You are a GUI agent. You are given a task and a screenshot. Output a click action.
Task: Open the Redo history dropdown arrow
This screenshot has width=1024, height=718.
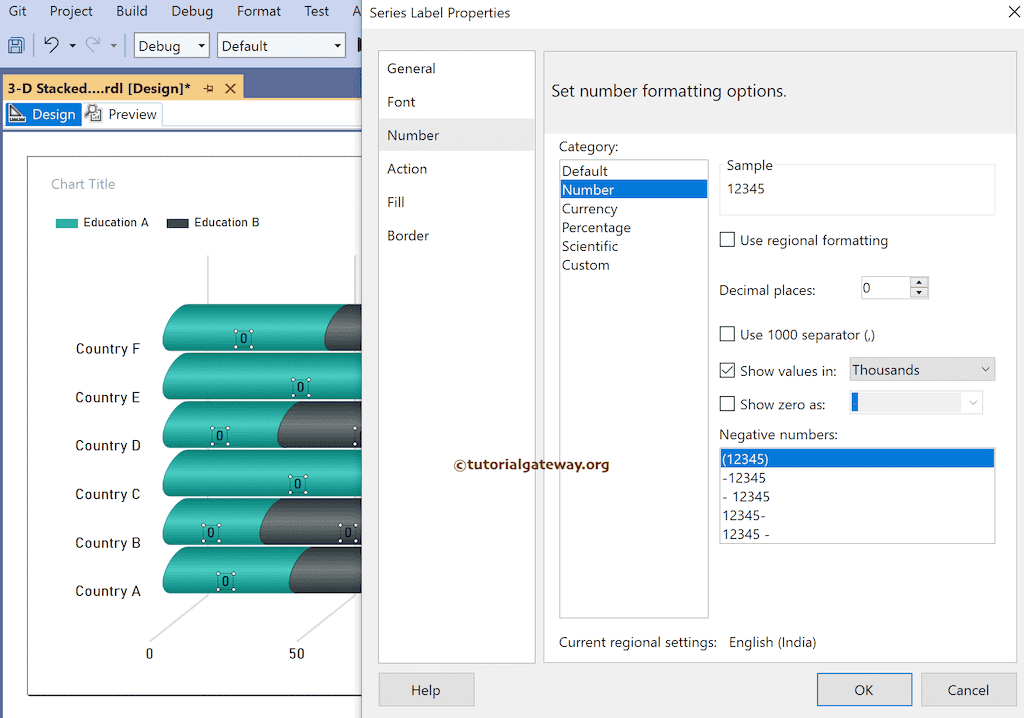point(114,46)
